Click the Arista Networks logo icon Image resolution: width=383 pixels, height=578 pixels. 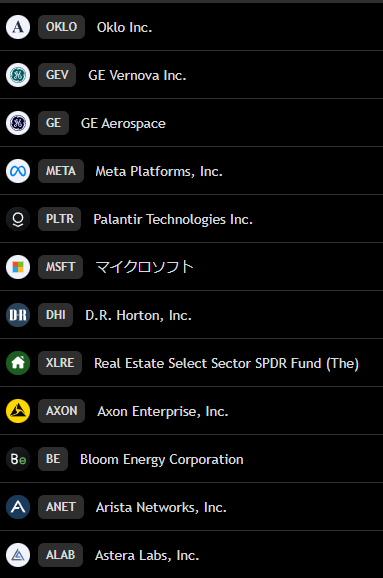point(18,507)
